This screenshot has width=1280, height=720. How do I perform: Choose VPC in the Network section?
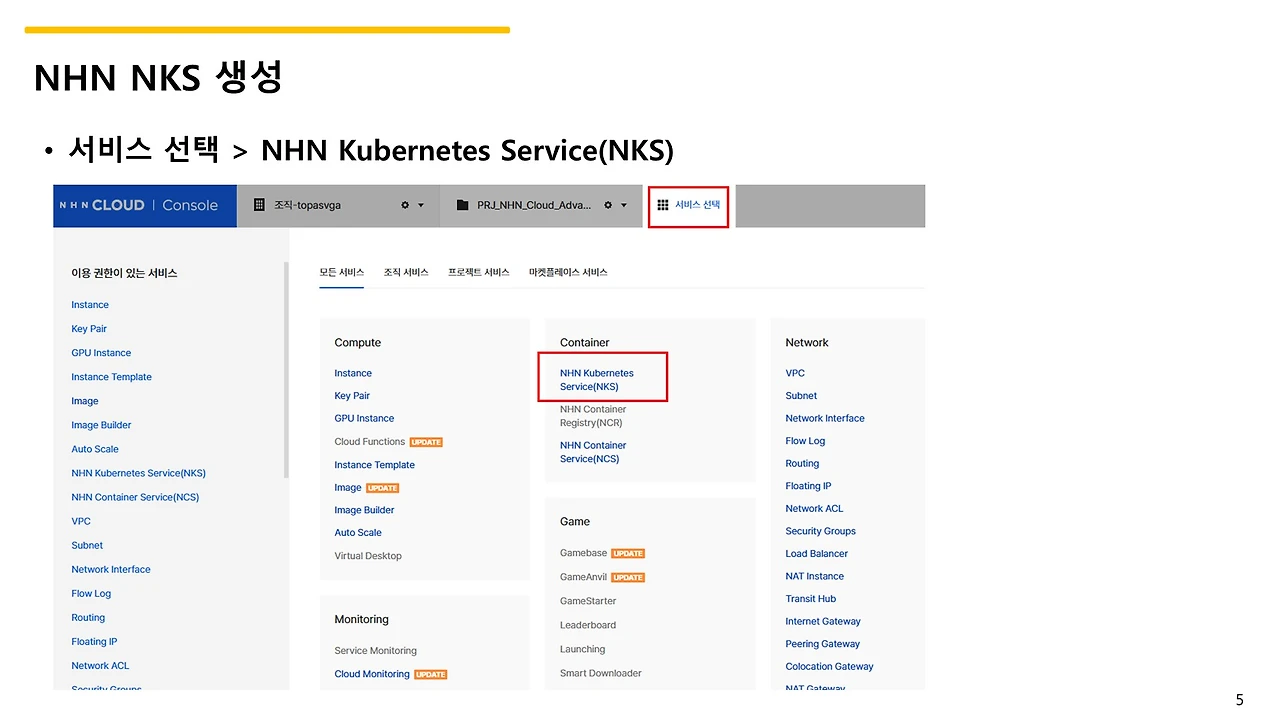(x=795, y=373)
